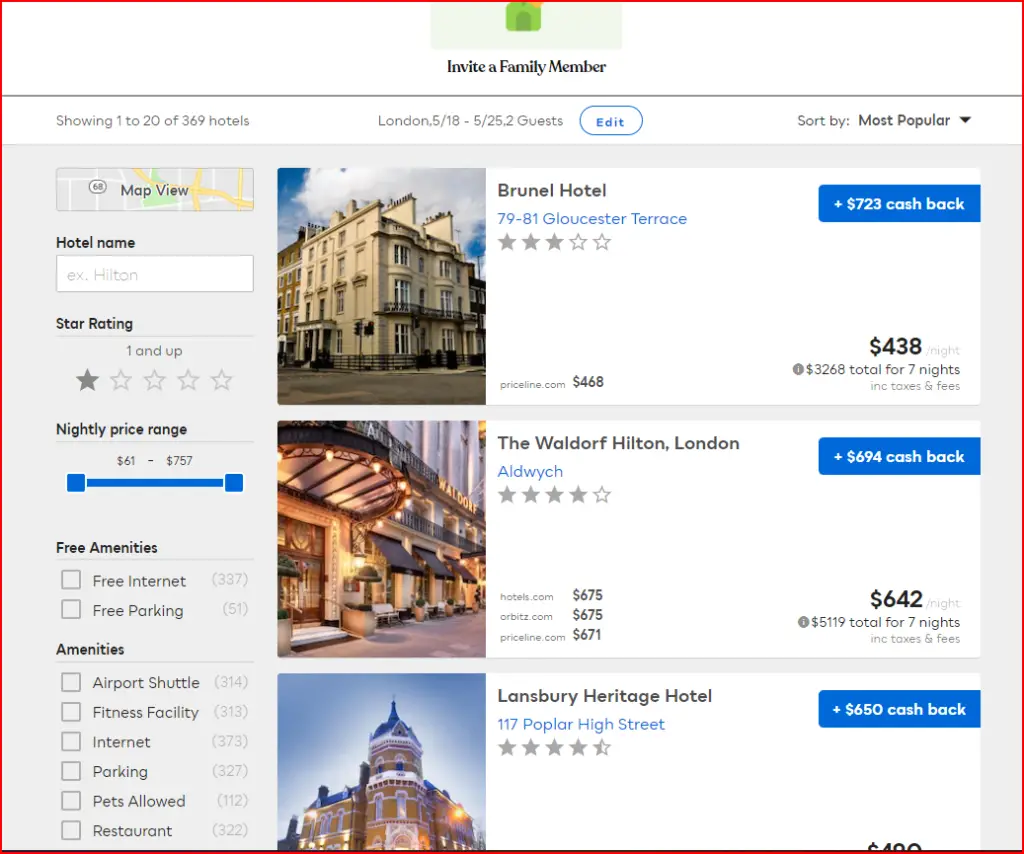
Task: Check the Airport Shuttle amenity
Action: (x=71, y=682)
